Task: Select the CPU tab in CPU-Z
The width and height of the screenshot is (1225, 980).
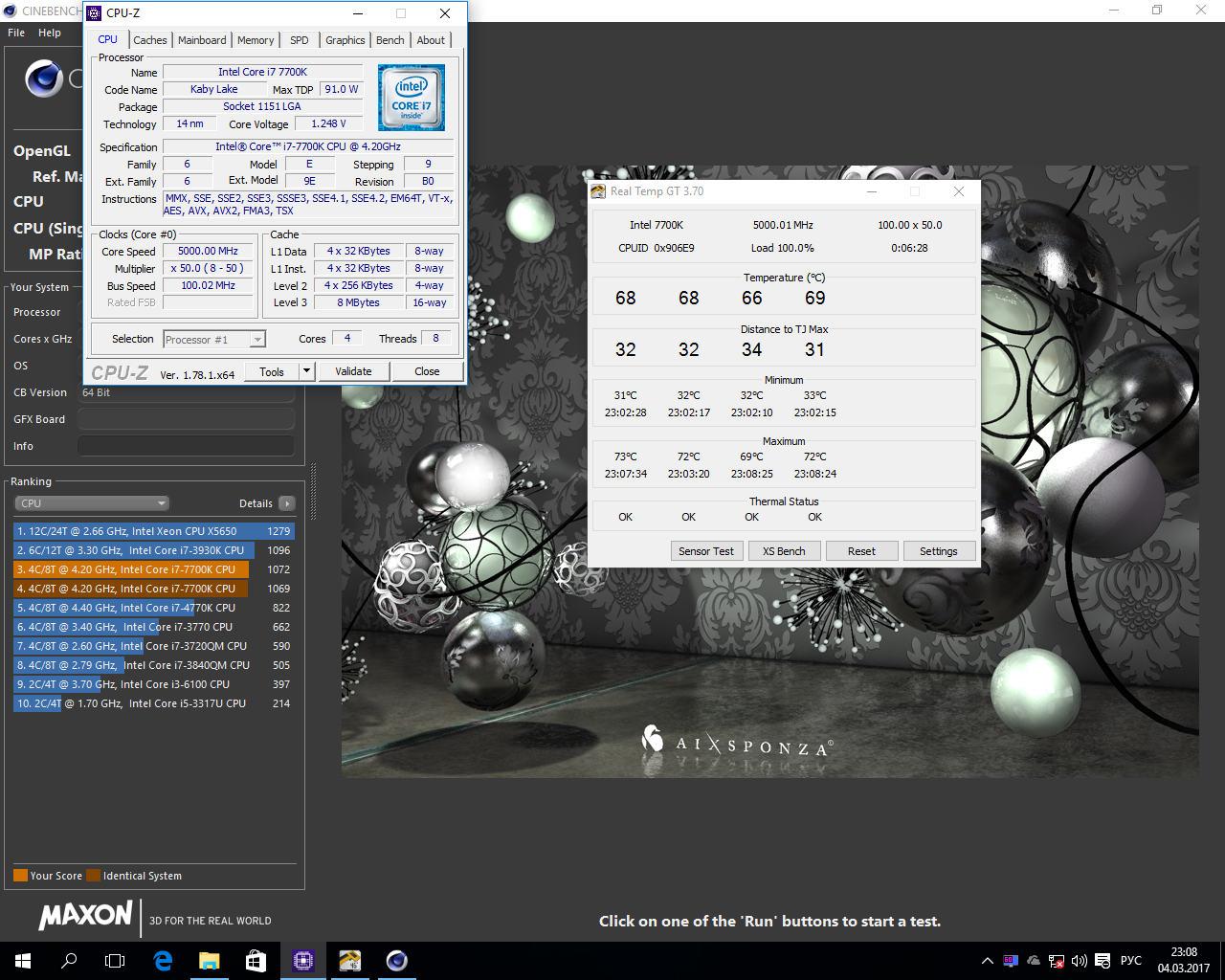Action: 108,39
